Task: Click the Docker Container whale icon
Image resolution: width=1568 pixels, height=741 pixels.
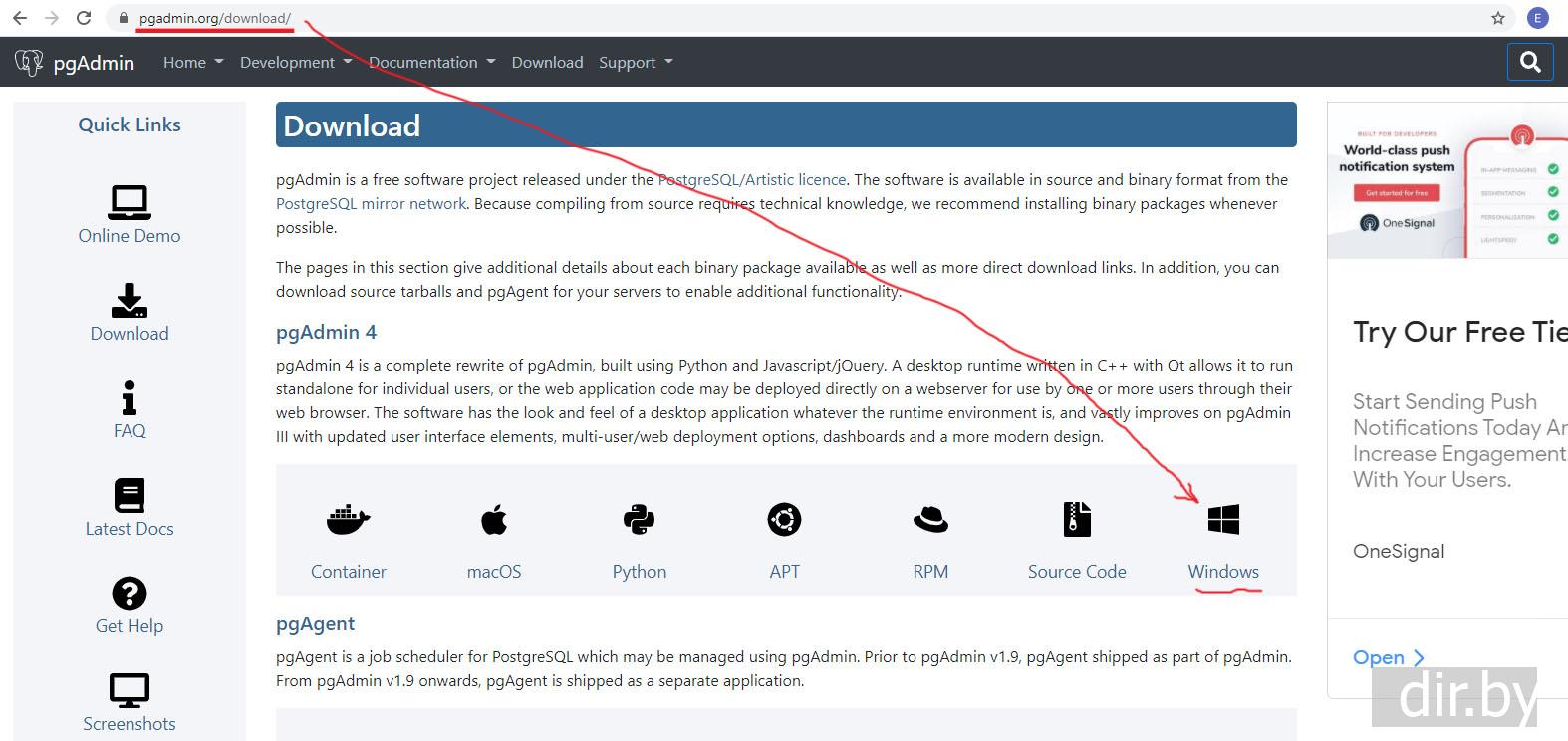Action: [x=348, y=519]
